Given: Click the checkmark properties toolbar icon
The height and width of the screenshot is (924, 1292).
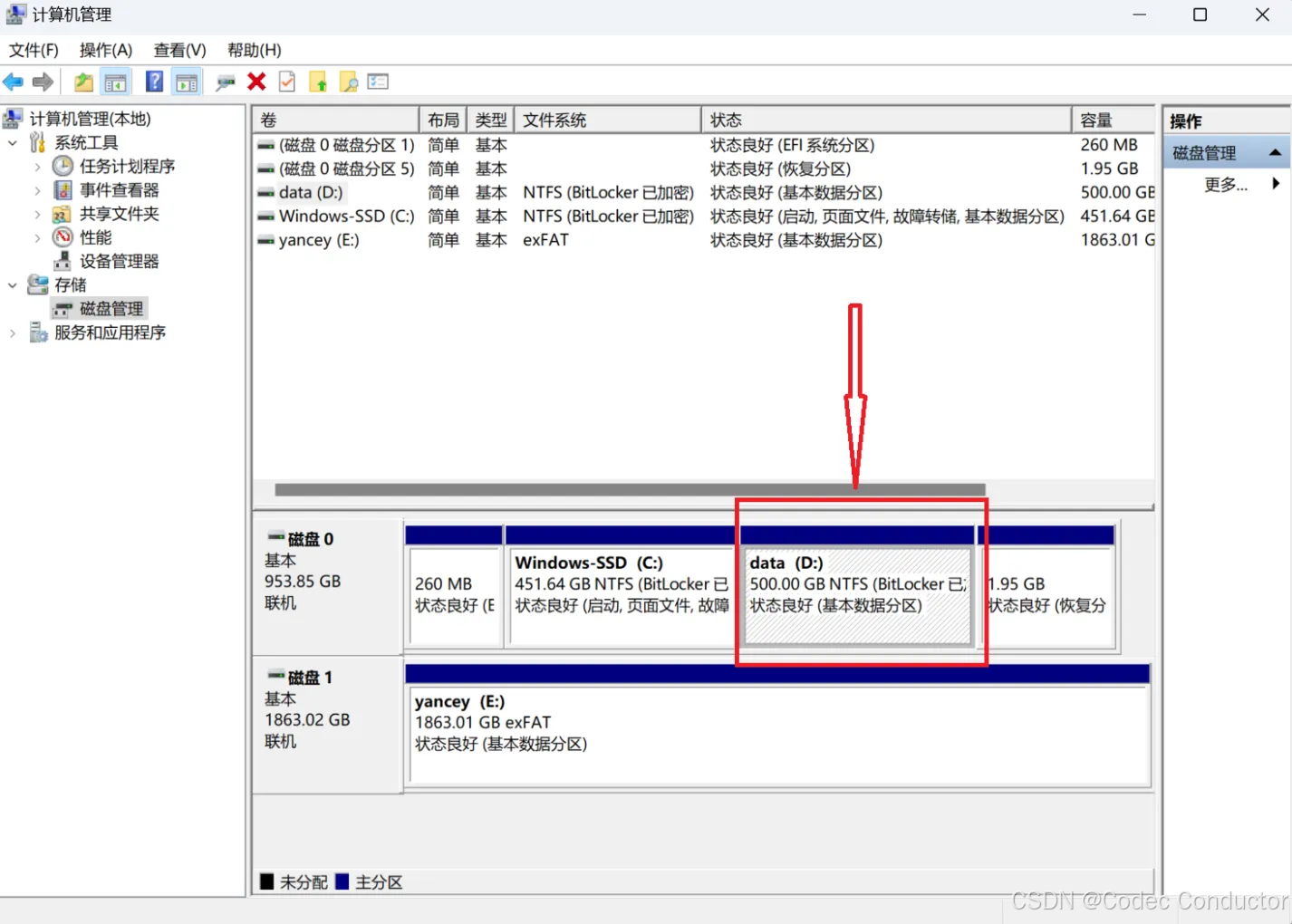Looking at the screenshot, I should click(x=287, y=82).
